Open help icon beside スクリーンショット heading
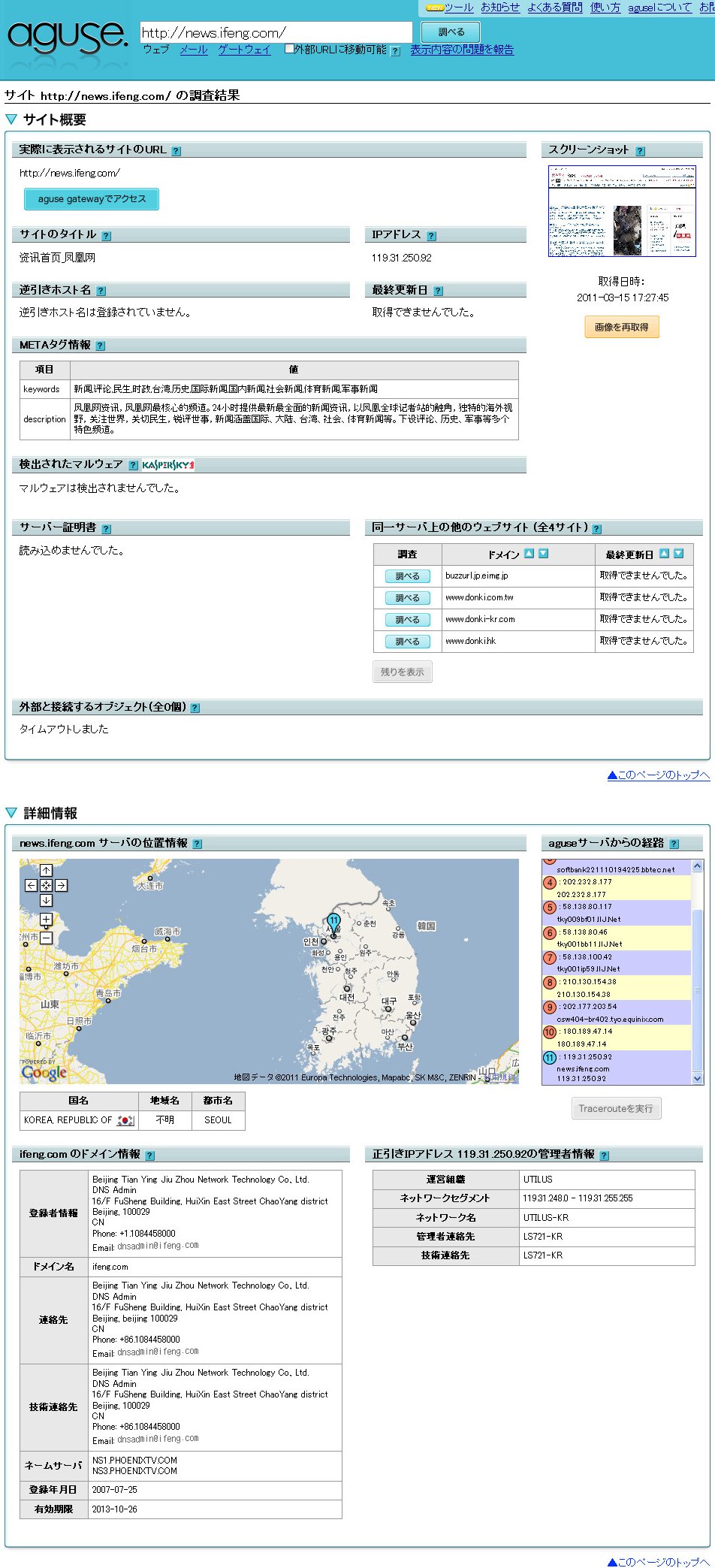Image resolution: width=715 pixels, height=1568 pixels. [641, 151]
